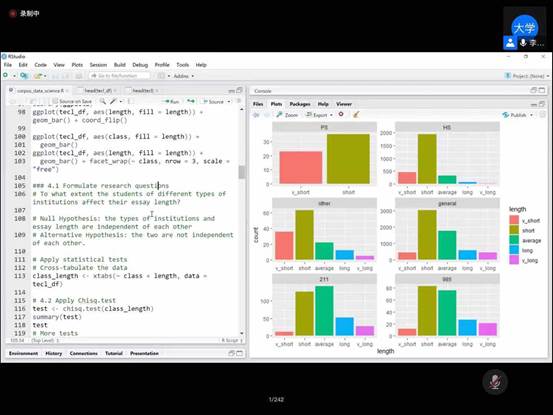Open the Project (None) dropdown

(528, 76)
